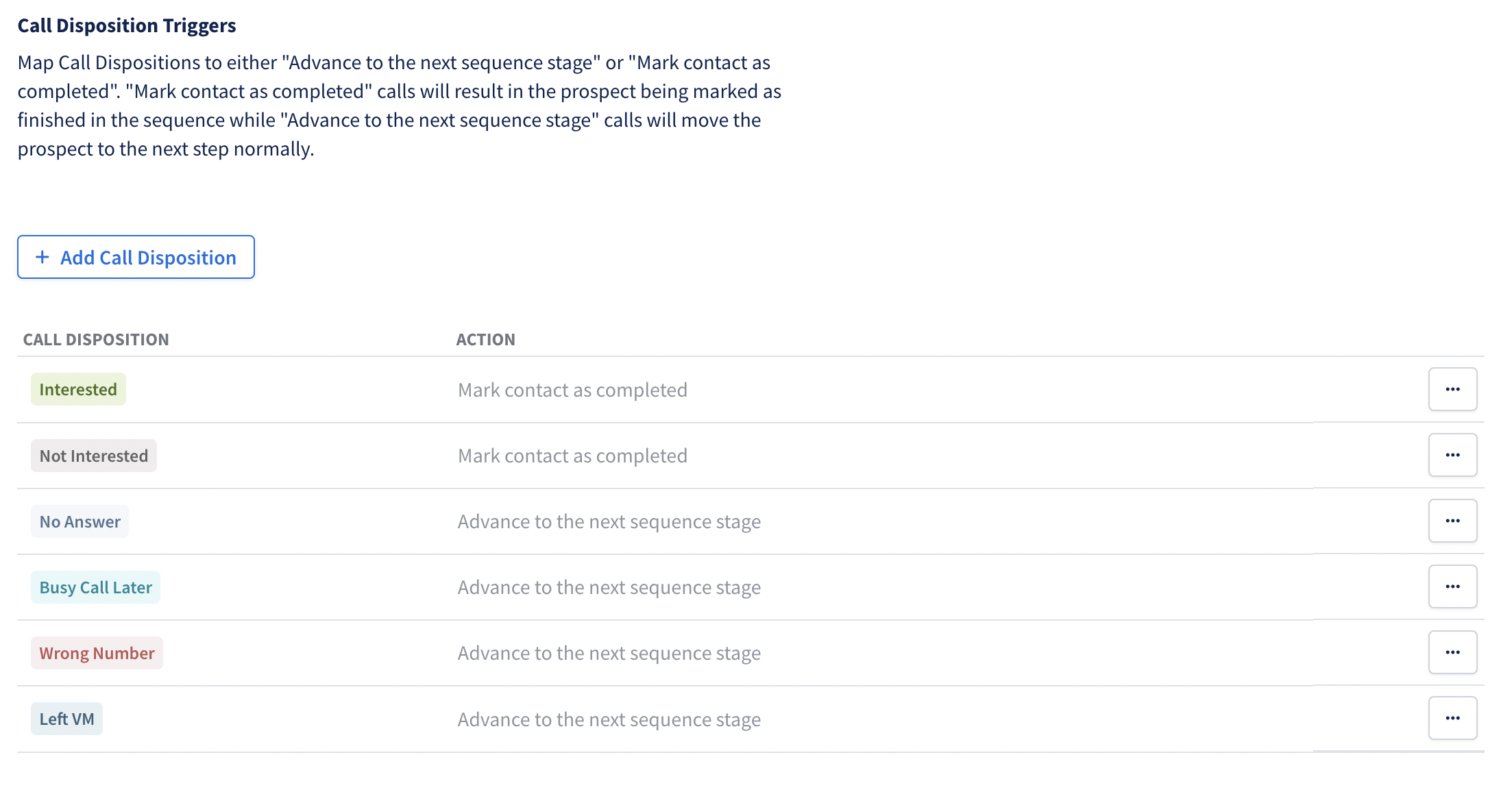Select the Left VM disposition tag
Screen dimensions: 1512x792
pos(66,719)
